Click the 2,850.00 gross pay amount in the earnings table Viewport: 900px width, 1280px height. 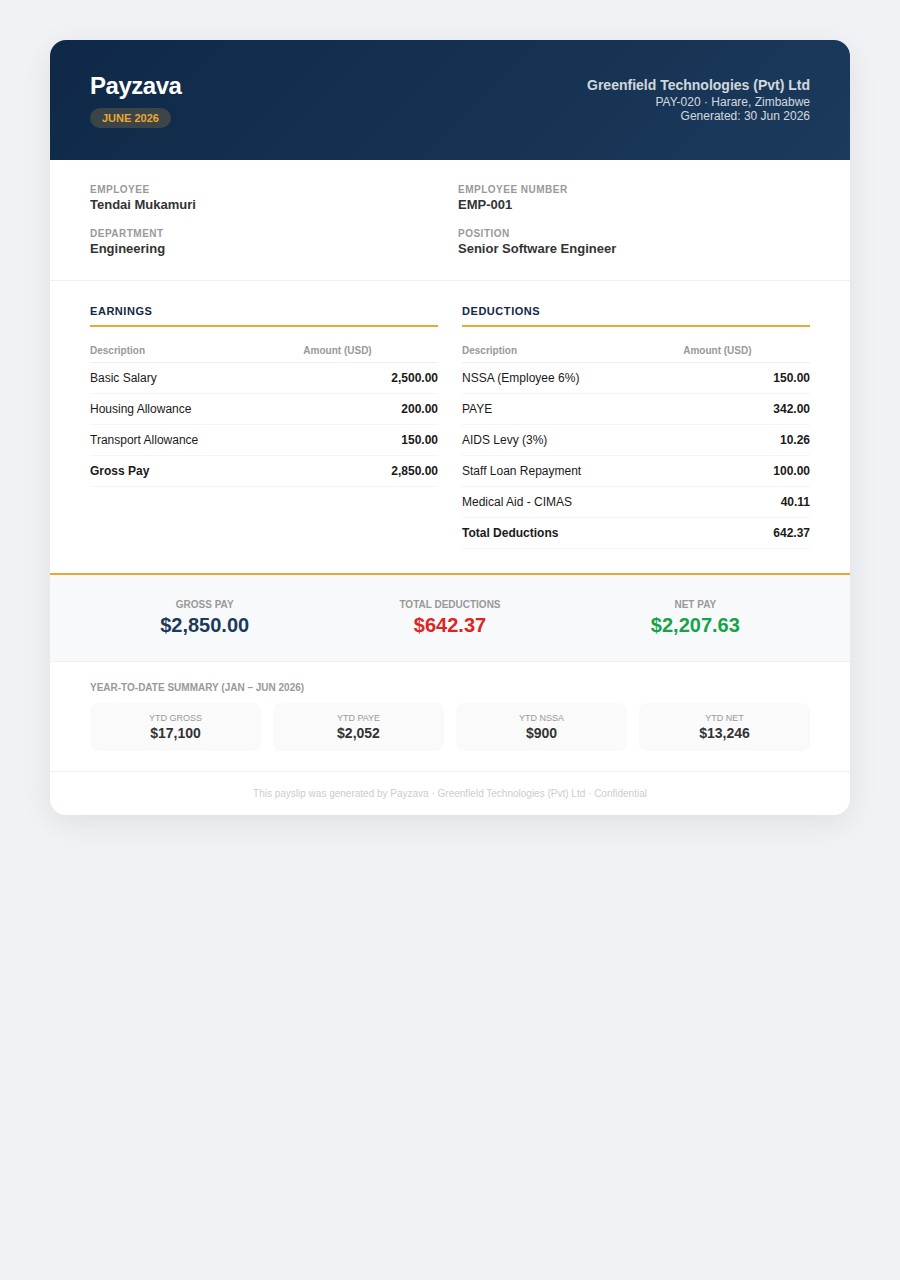click(414, 471)
